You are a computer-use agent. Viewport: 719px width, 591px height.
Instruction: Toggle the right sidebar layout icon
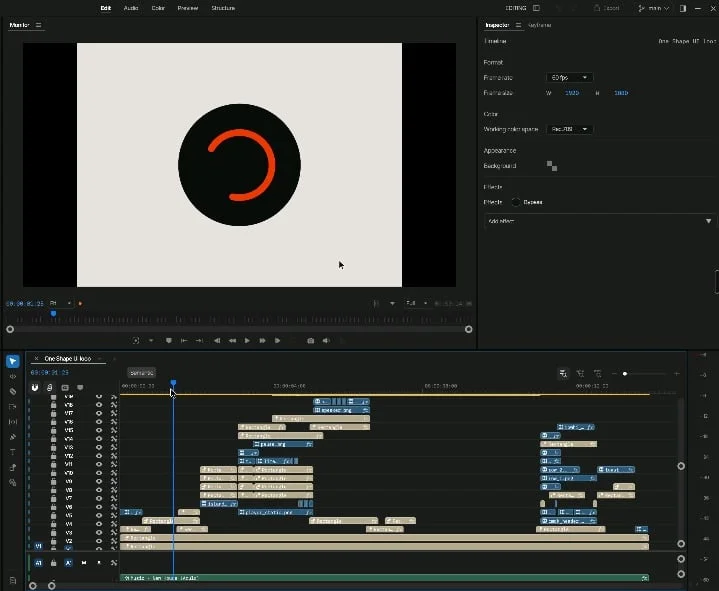(683, 8)
